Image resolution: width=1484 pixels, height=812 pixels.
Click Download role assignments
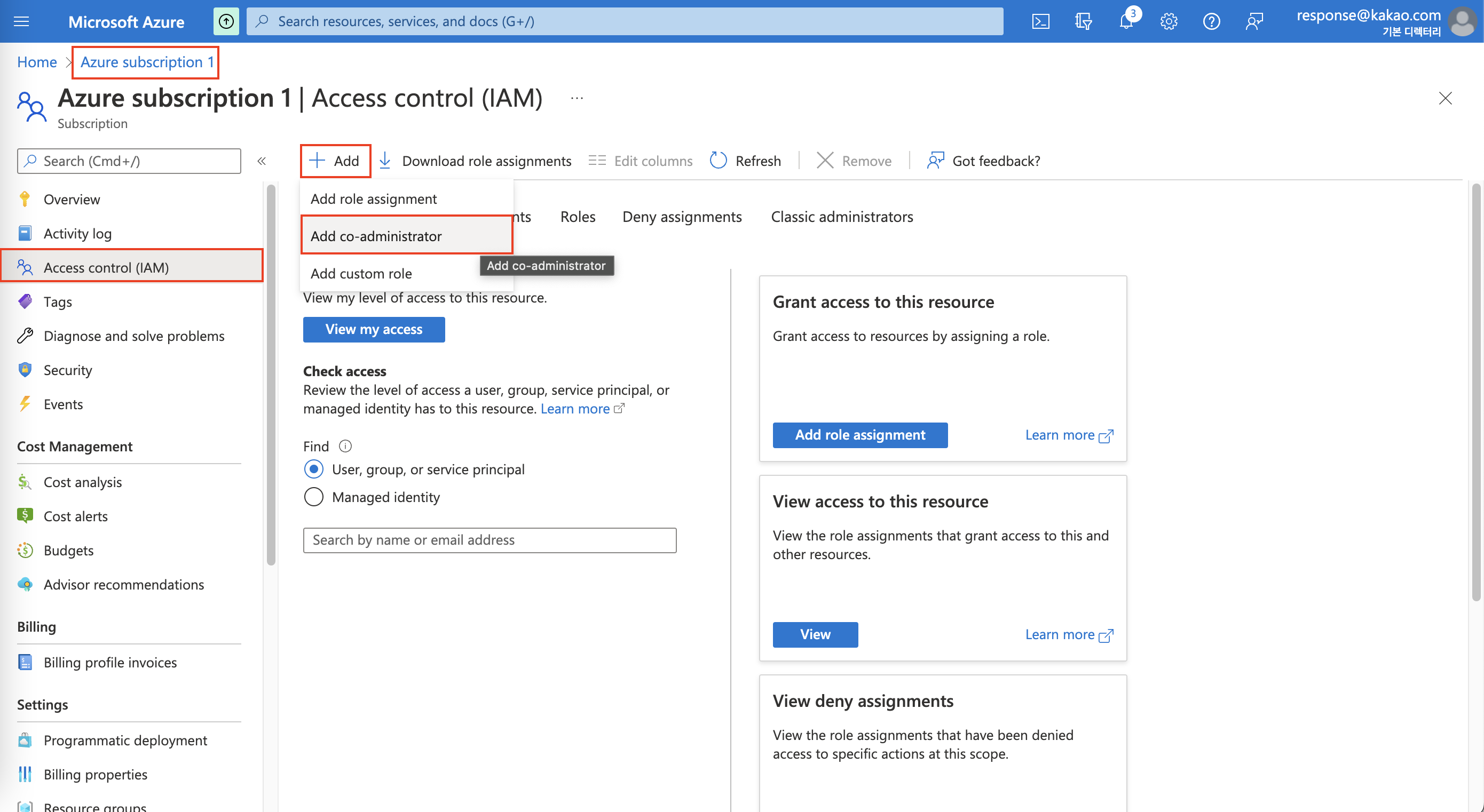click(475, 161)
